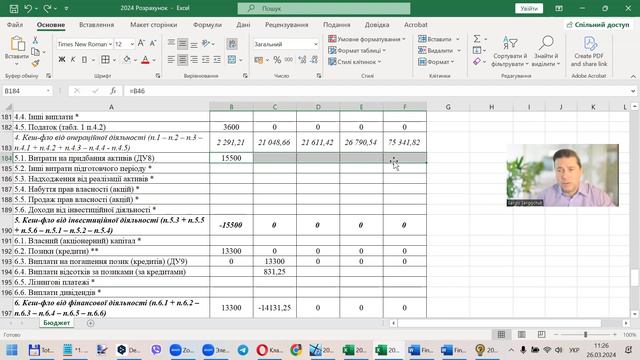Toggle Wrap Text button
The height and width of the screenshot is (360, 640).
coord(232,43)
